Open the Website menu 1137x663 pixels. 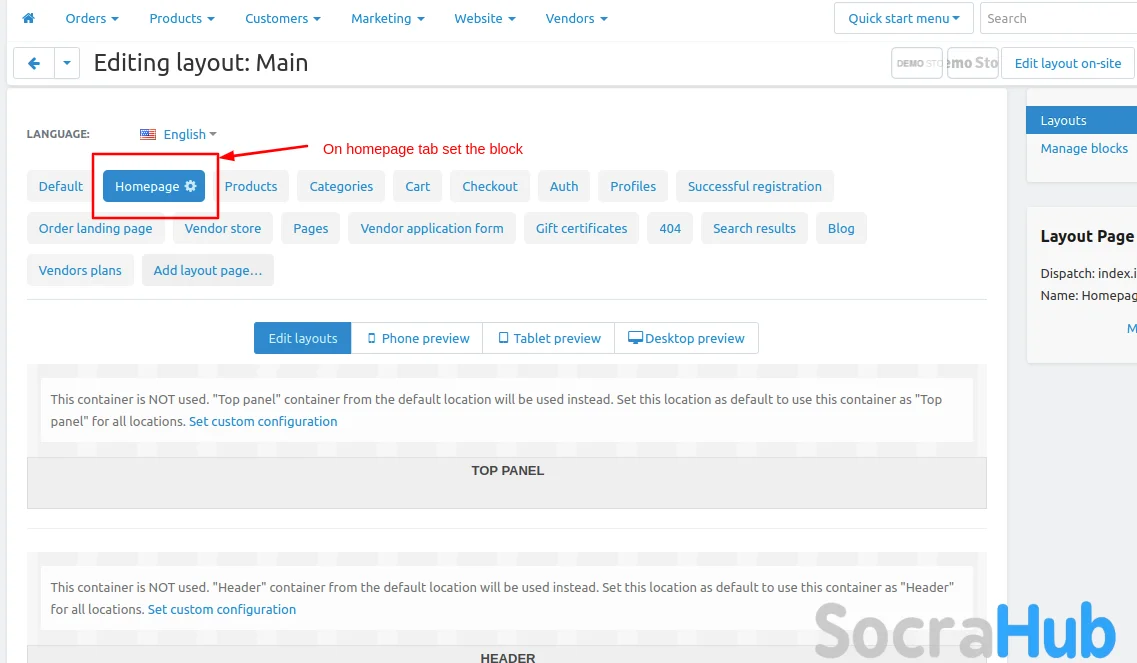coord(485,18)
